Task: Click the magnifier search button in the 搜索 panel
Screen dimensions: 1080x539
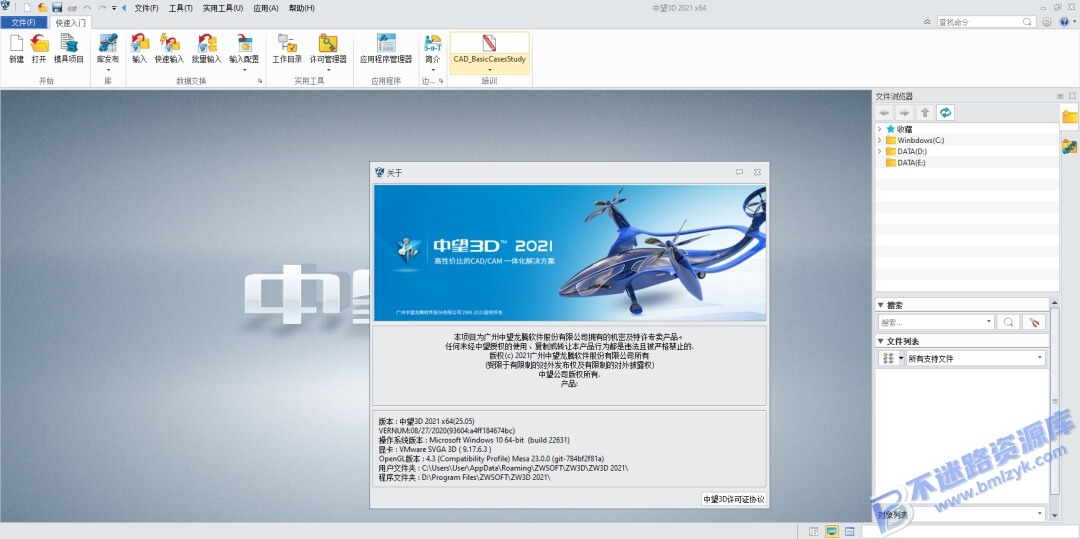Action: 1008,321
